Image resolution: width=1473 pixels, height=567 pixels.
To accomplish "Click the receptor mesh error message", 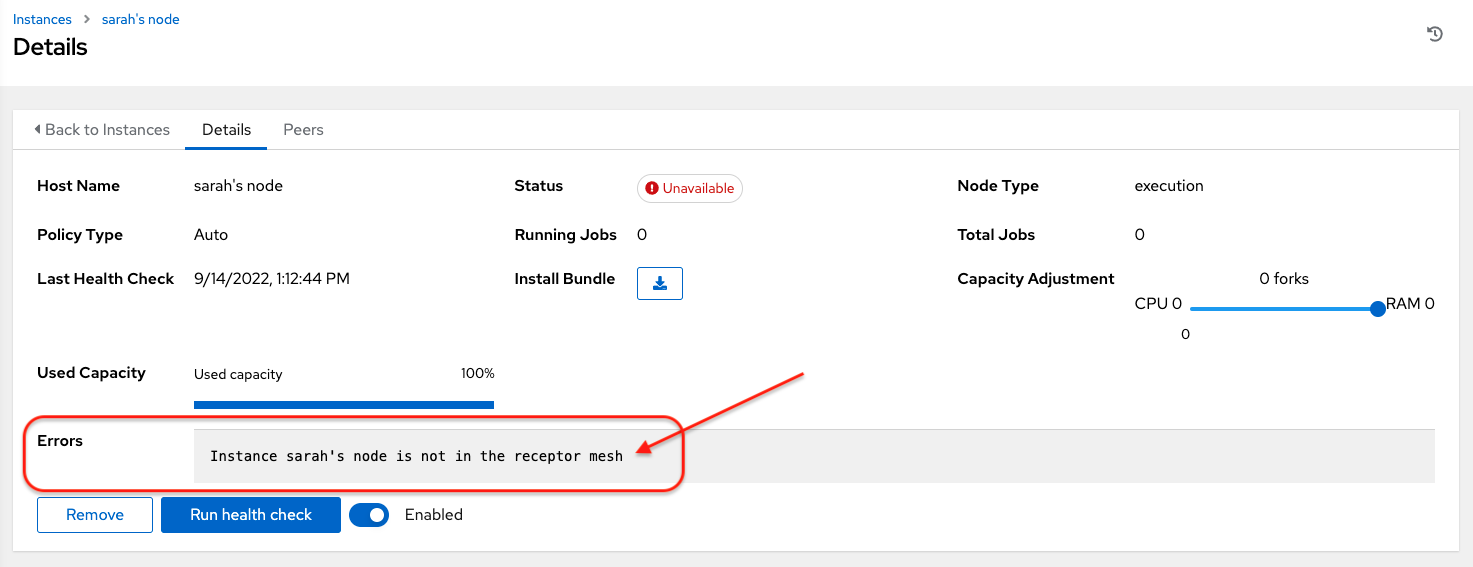I will tap(416, 456).
